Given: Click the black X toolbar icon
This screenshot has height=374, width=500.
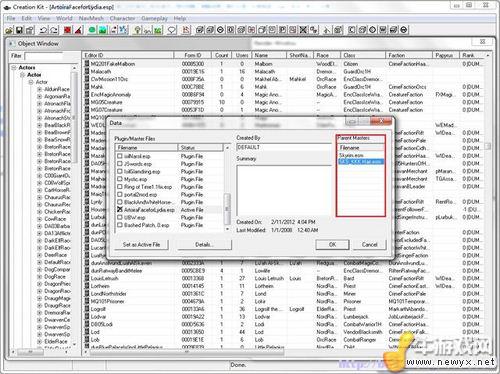Looking at the screenshot, I should pyautogui.click(x=303, y=30).
